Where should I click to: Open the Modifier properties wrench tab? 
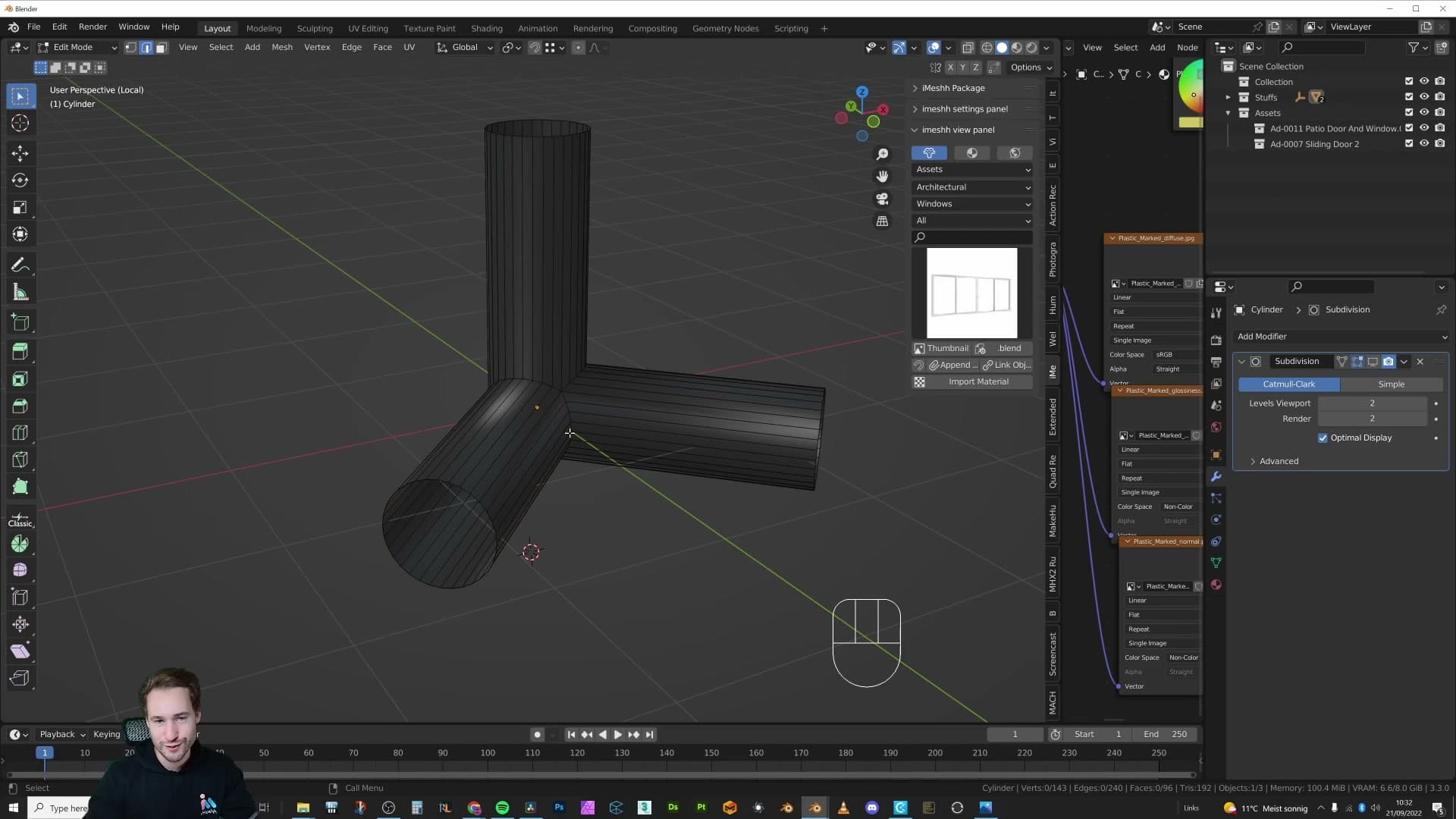tap(1216, 477)
